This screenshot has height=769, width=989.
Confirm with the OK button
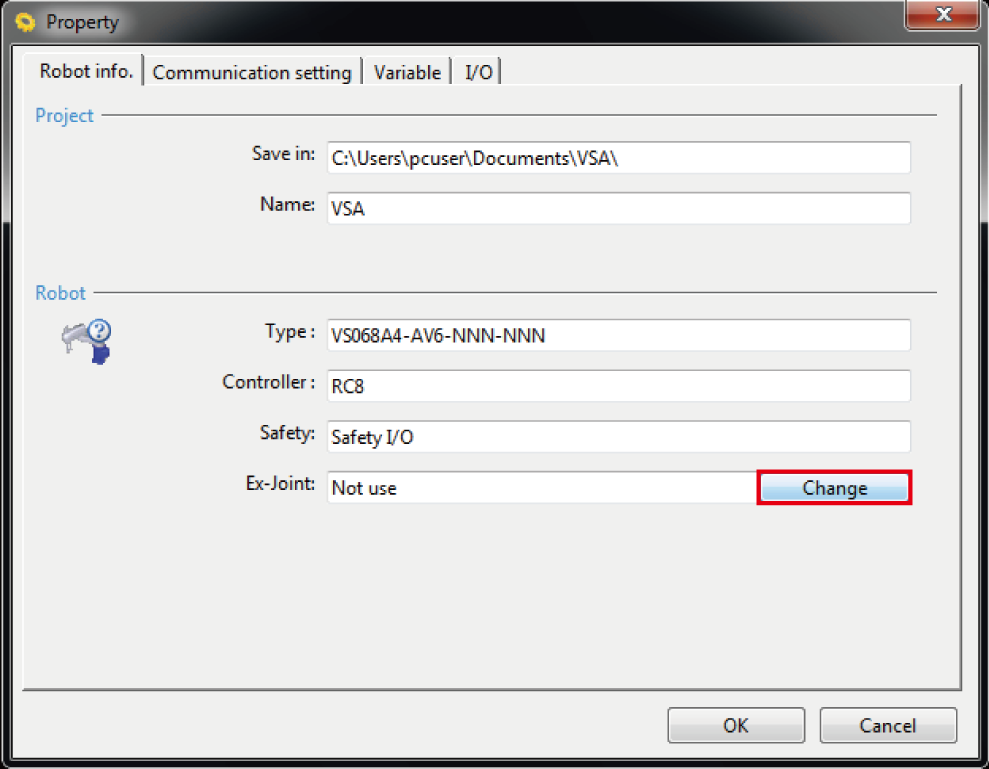pyautogui.click(x=735, y=726)
